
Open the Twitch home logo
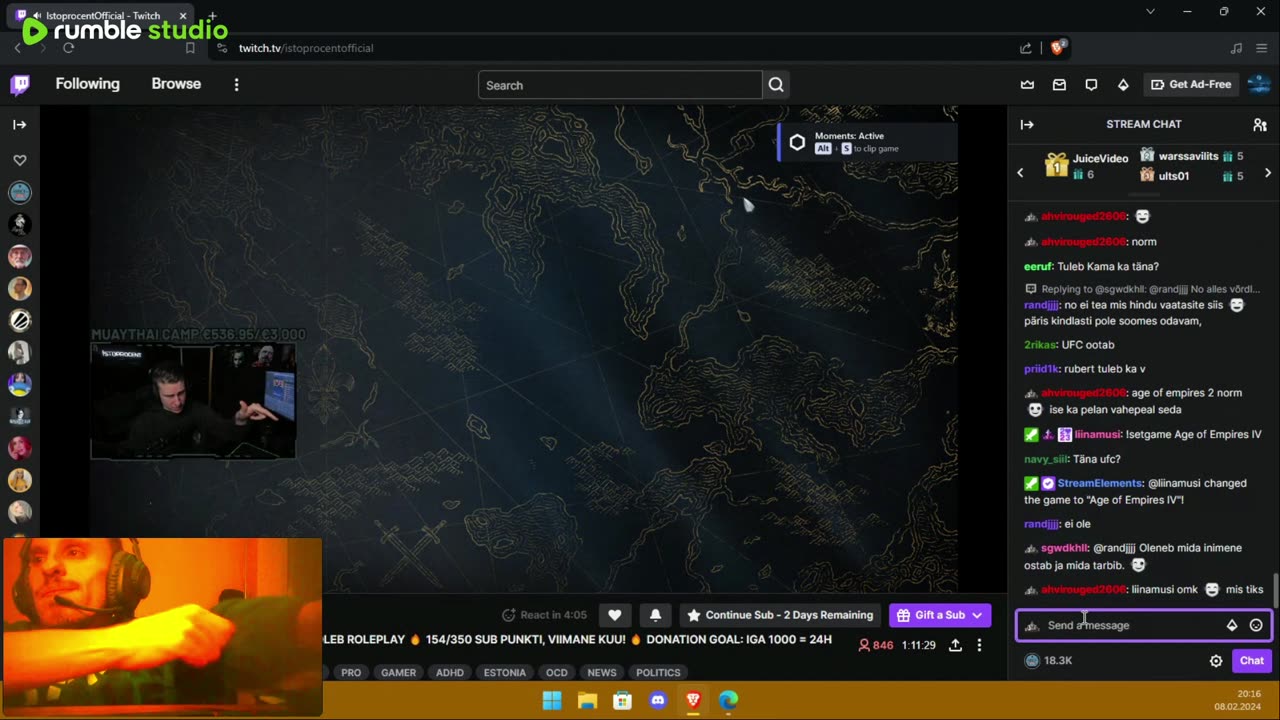click(x=20, y=85)
